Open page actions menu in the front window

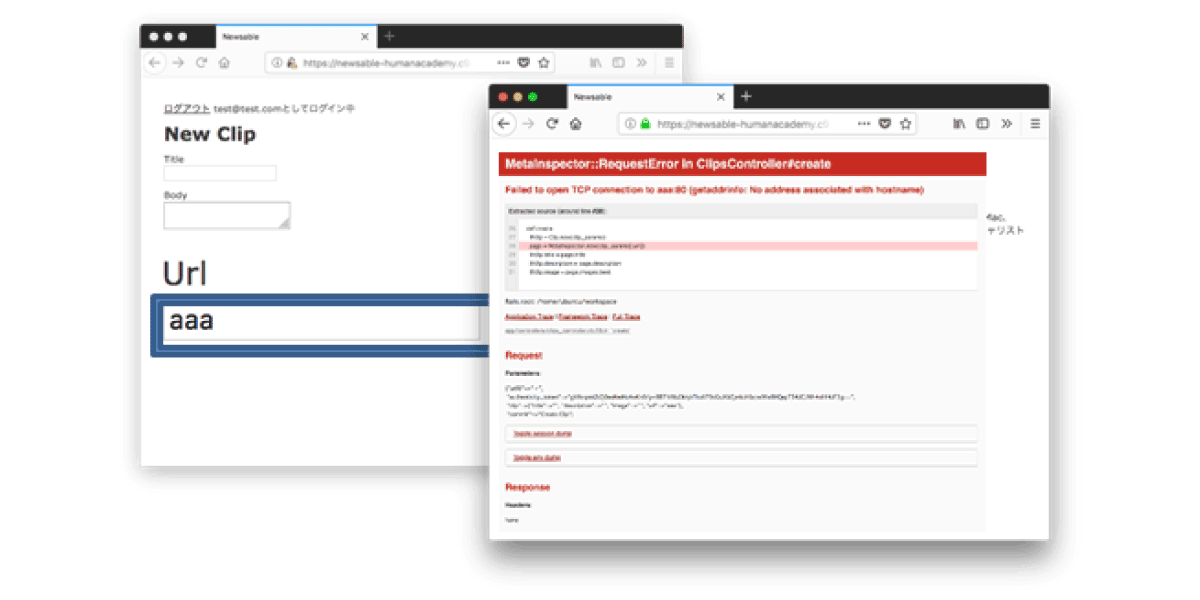pos(863,124)
